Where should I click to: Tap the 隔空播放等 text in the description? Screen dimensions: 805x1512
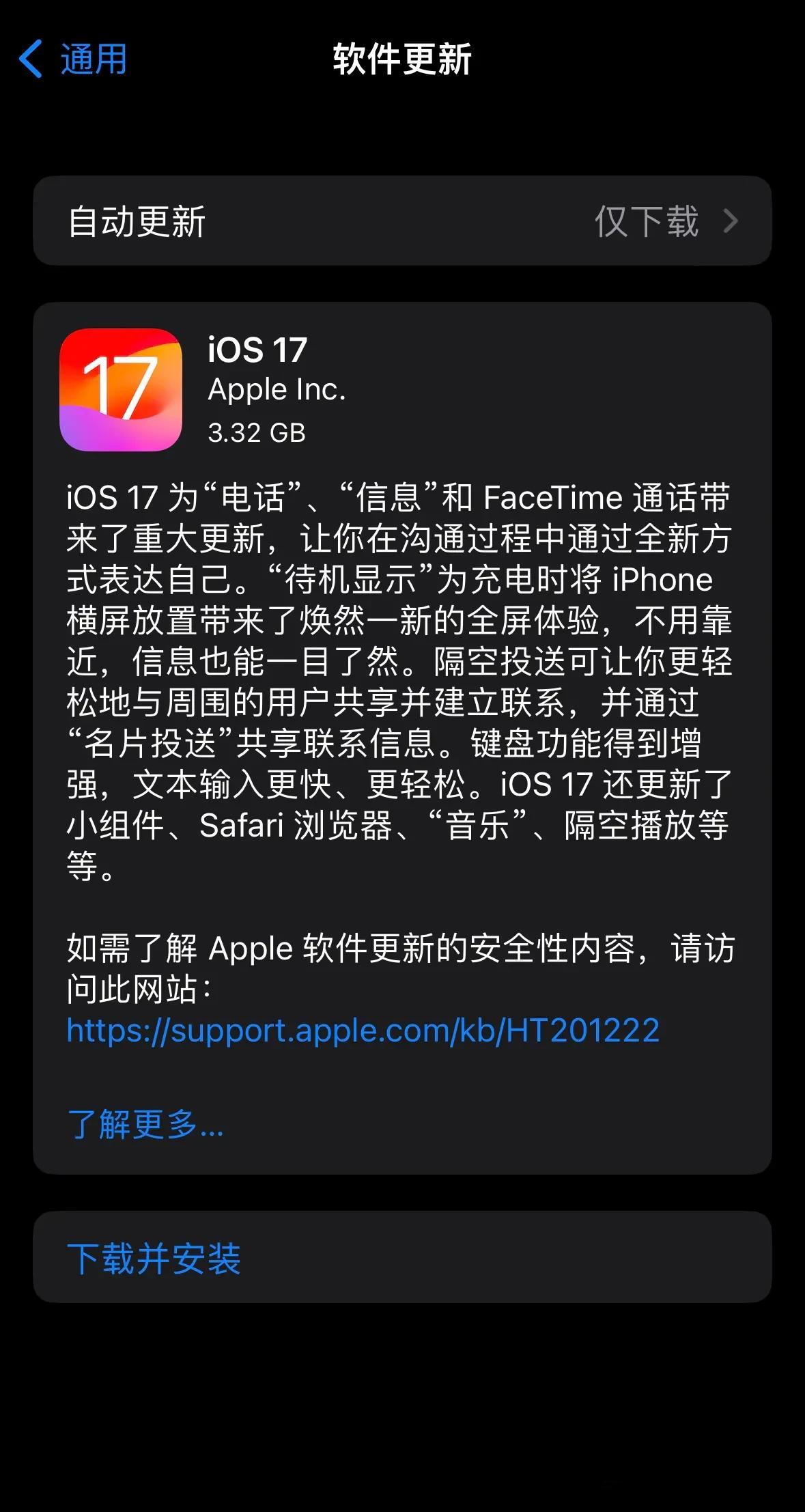[x=647, y=825]
